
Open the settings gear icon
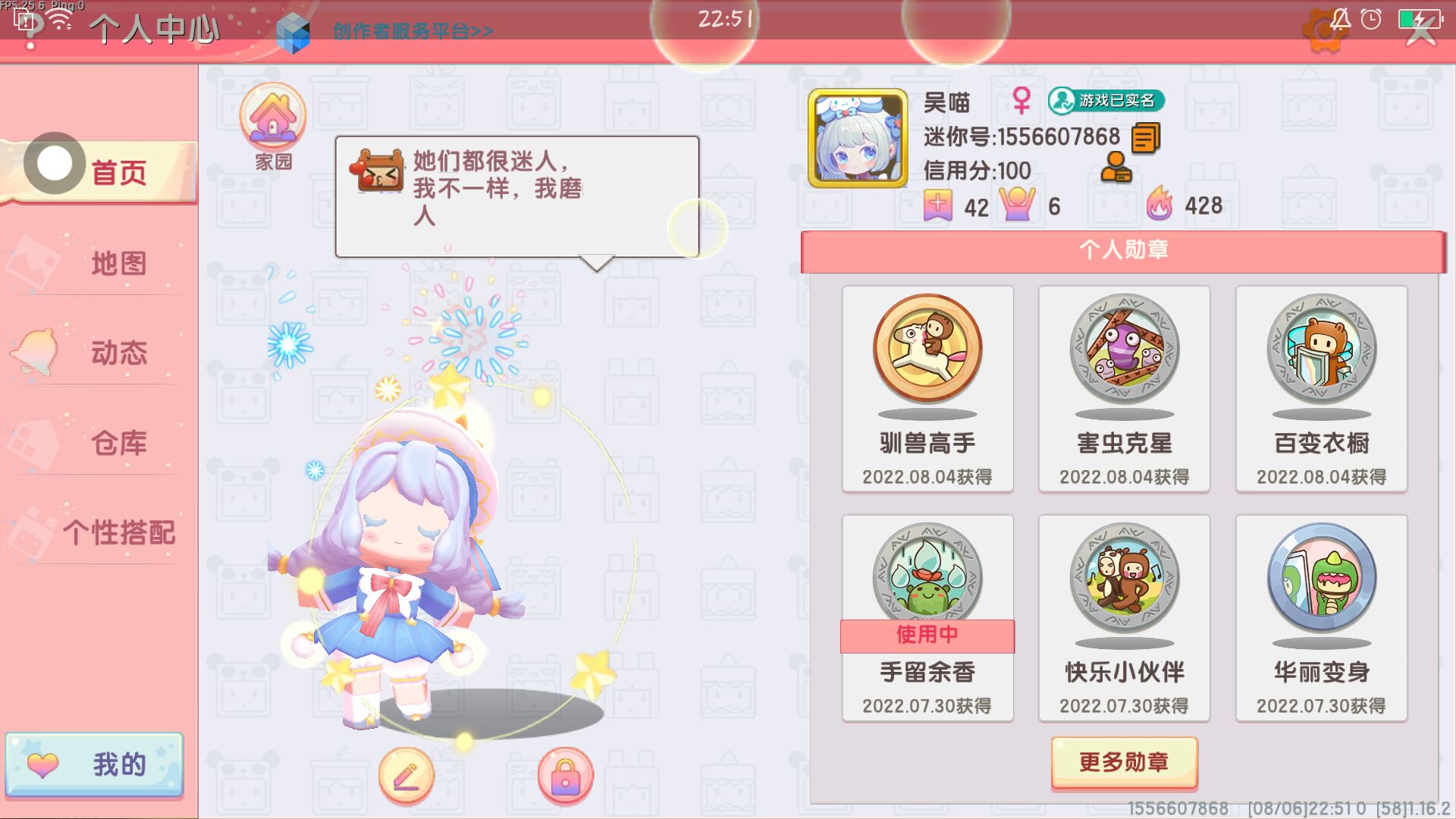pyautogui.click(x=1324, y=30)
